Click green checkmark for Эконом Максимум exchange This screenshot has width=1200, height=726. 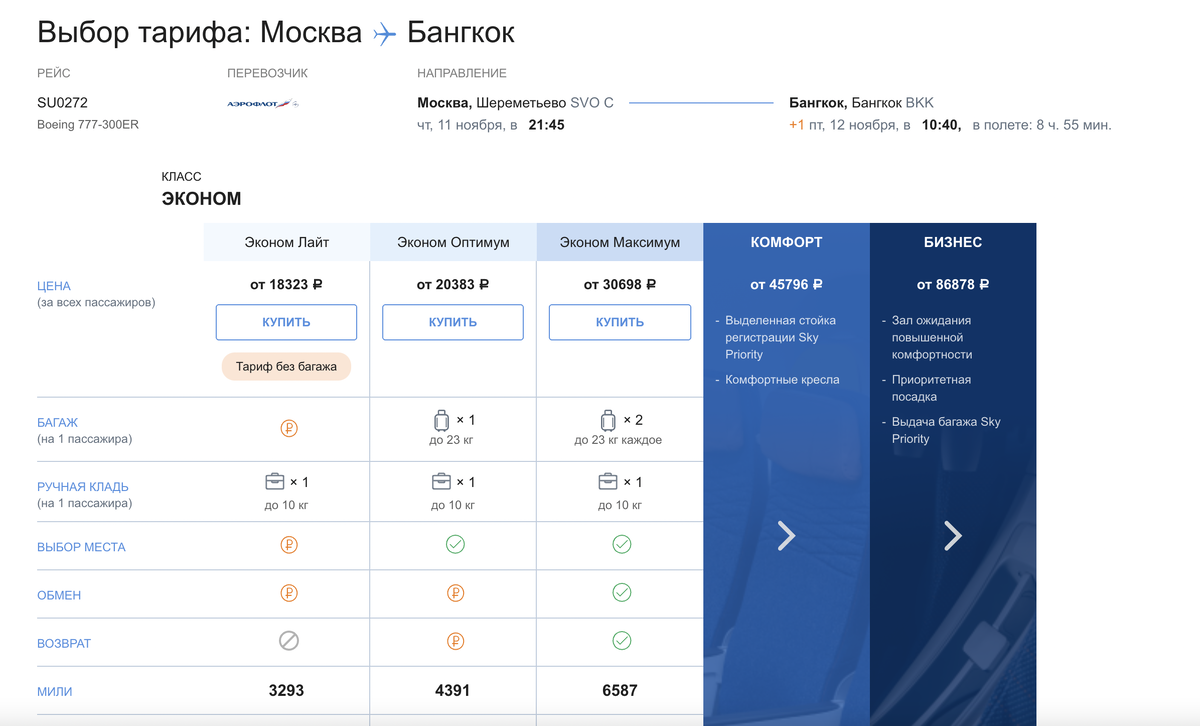(x=621, y=593)
